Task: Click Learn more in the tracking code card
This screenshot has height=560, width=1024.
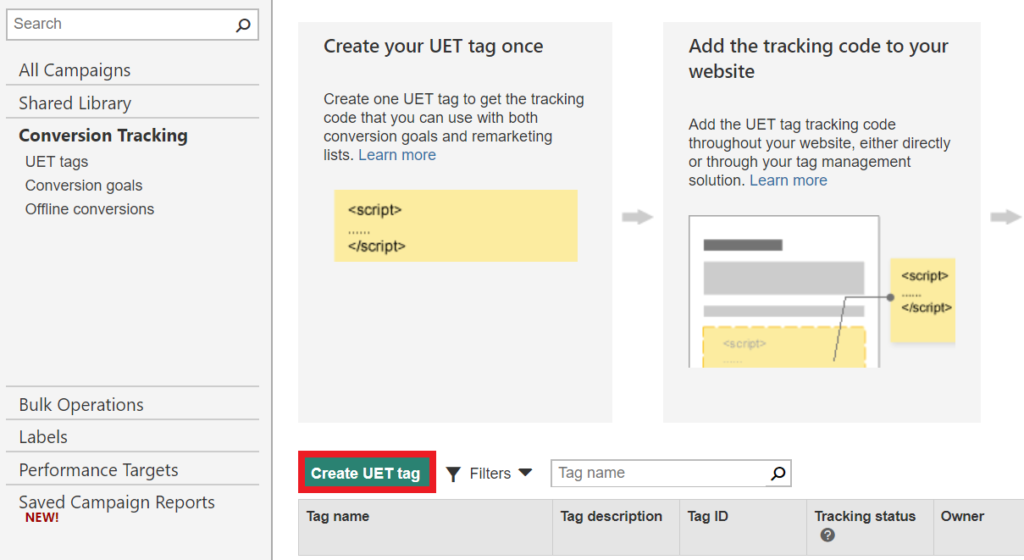Action: 788,181
